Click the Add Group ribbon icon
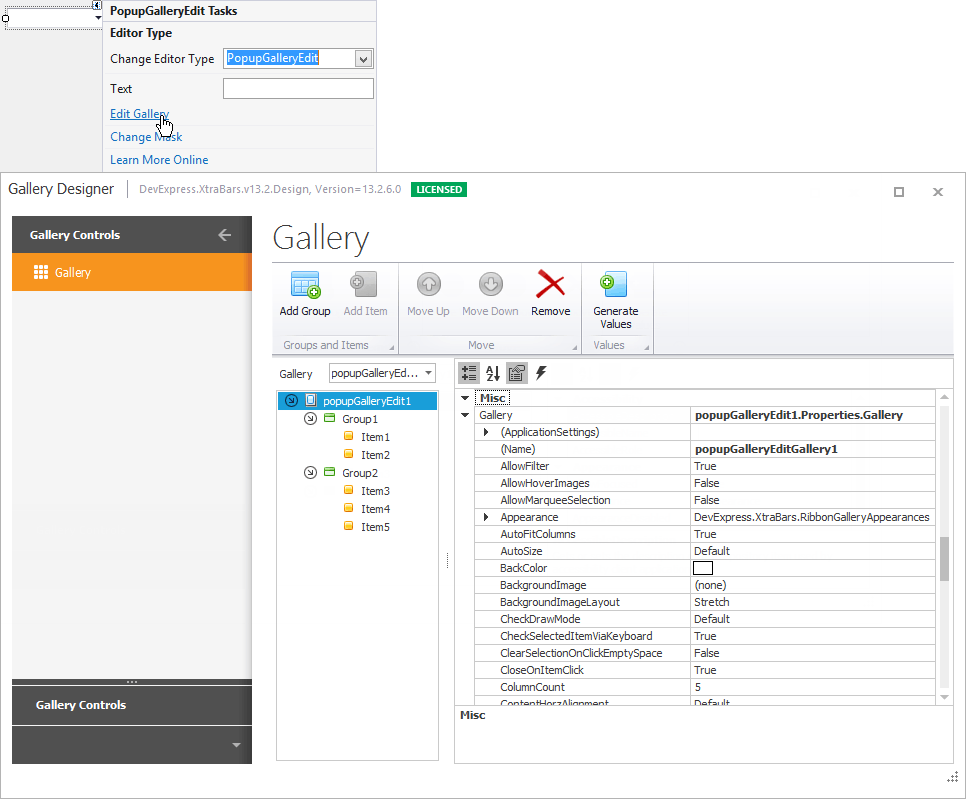The width and height of the screenshot is (966, 799). tap(305, 285)
